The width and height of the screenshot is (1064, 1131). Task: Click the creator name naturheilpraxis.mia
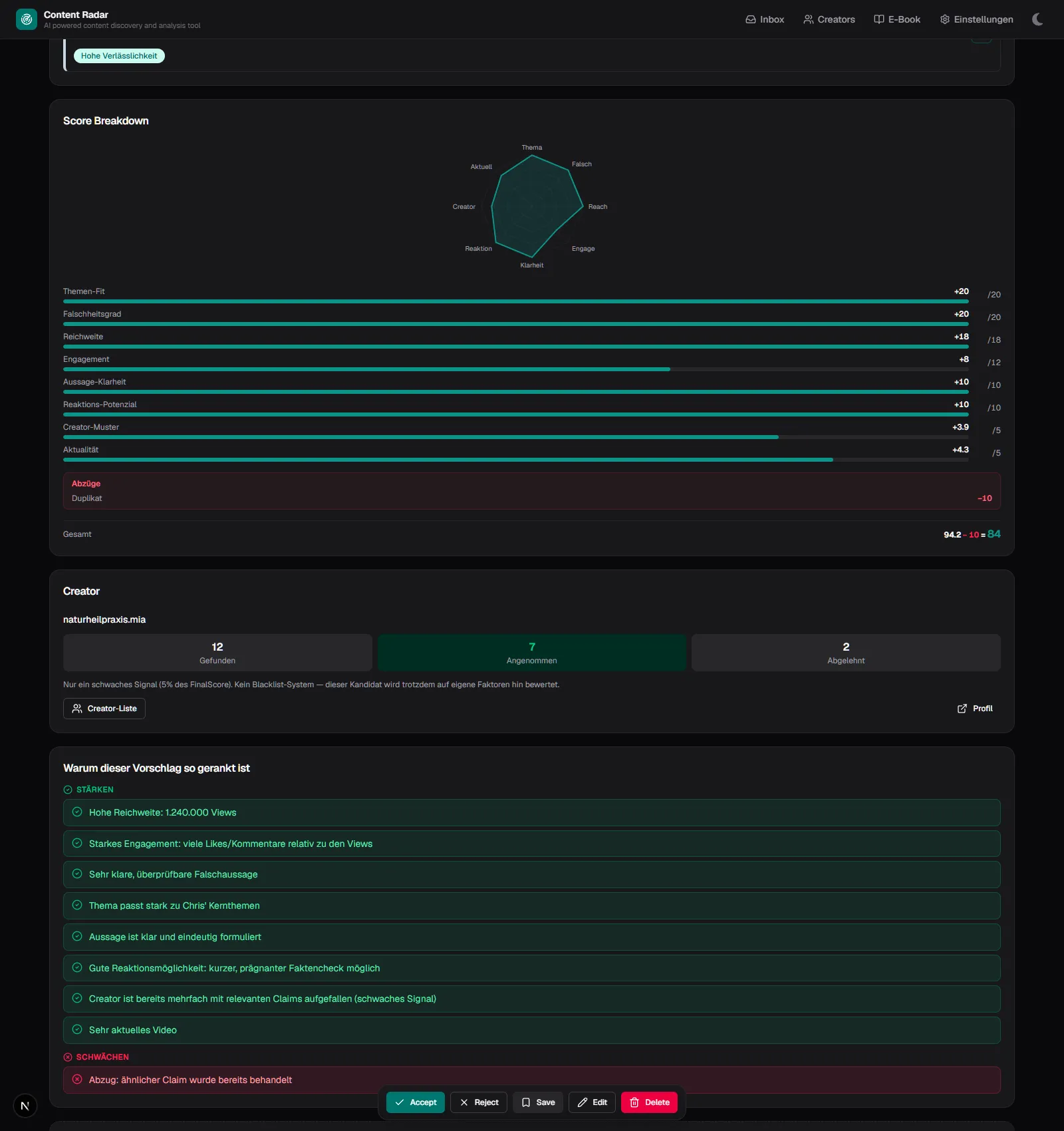tap(104, 619)
